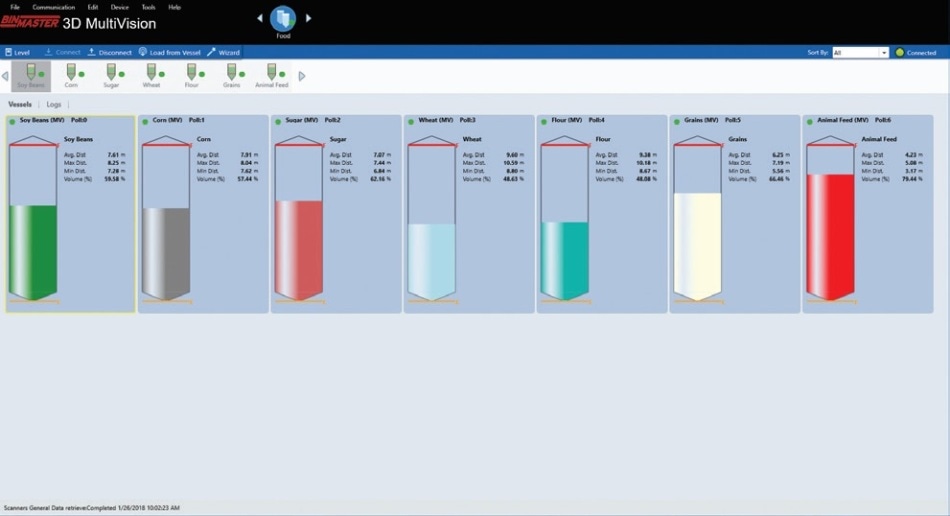
Task: Click green status dot on Animal Feed card
Action: tap(809, 122)
